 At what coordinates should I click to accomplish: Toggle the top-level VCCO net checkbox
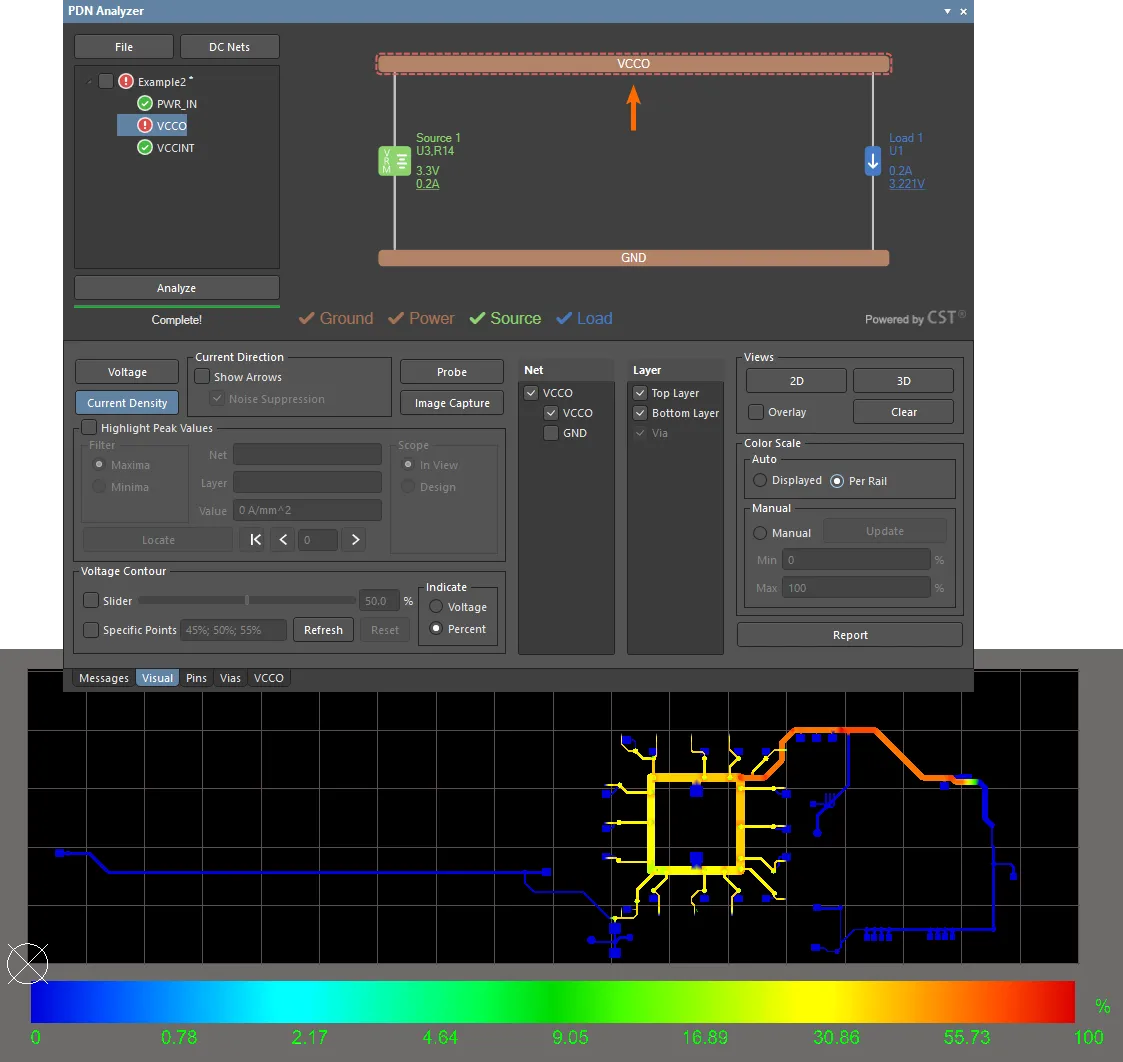click(x=531, y=392)
